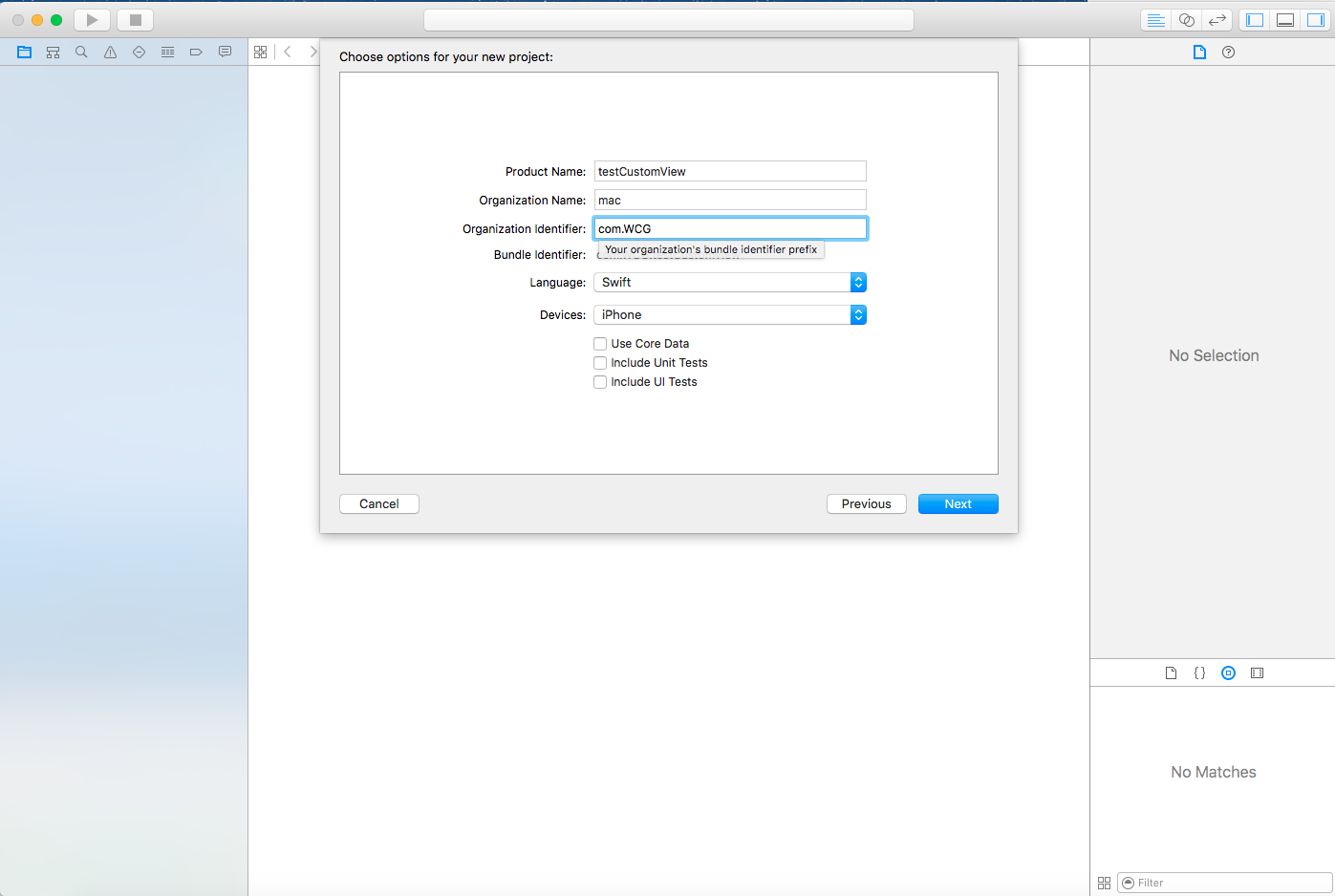Select the Standard editor button
Image resolution: width=1335 pixels, height=896 pixels.
tap(1156, 20)
